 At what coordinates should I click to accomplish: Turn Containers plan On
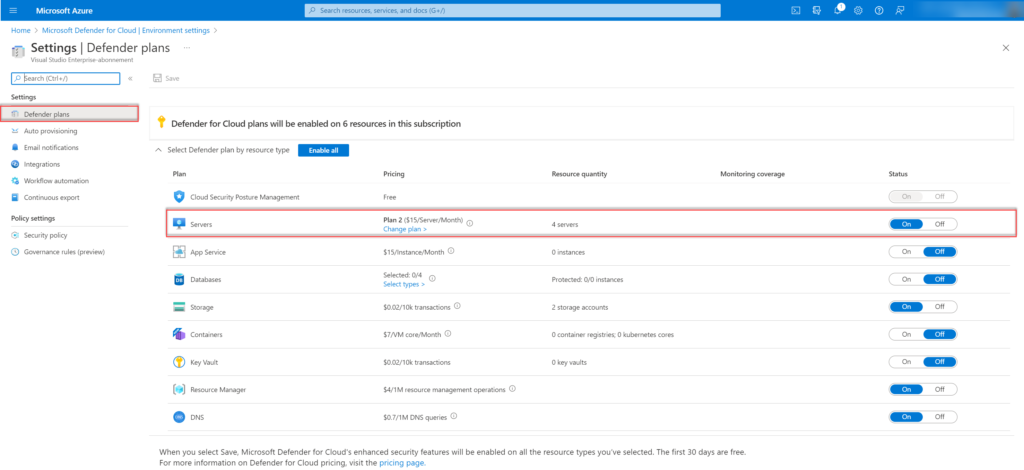point(906,334)
